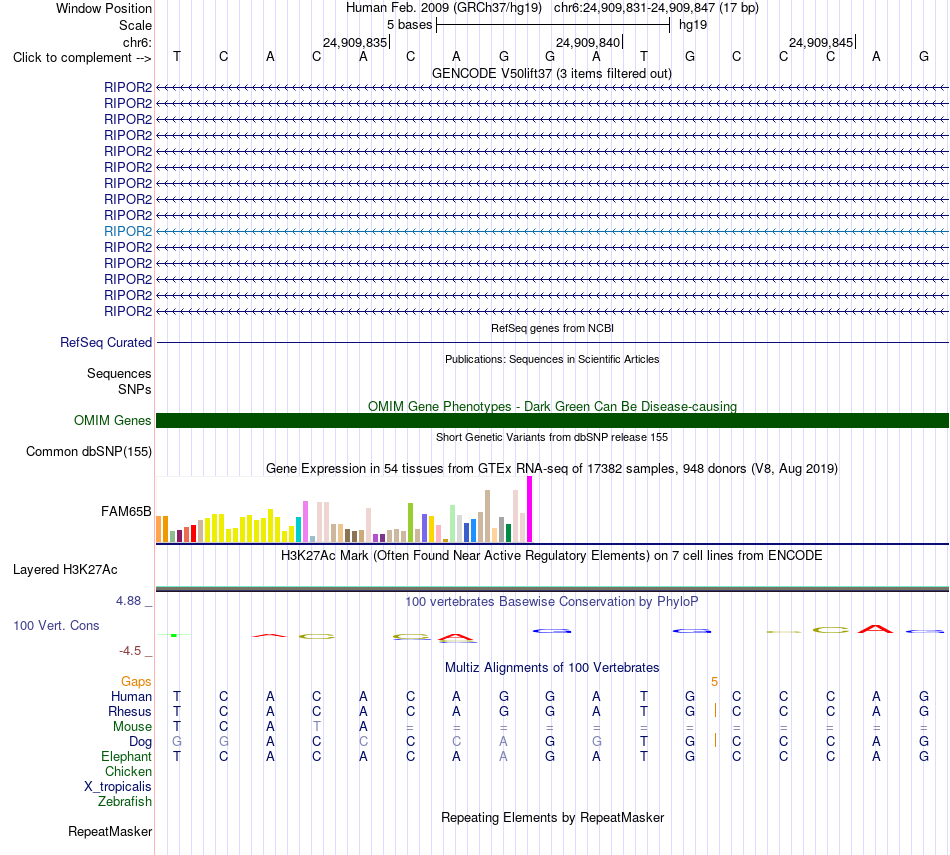The width and height of the screenshot is (950, 855).
Task: Click the Layered H3K27Ac track label
Action: pos(65,570)
